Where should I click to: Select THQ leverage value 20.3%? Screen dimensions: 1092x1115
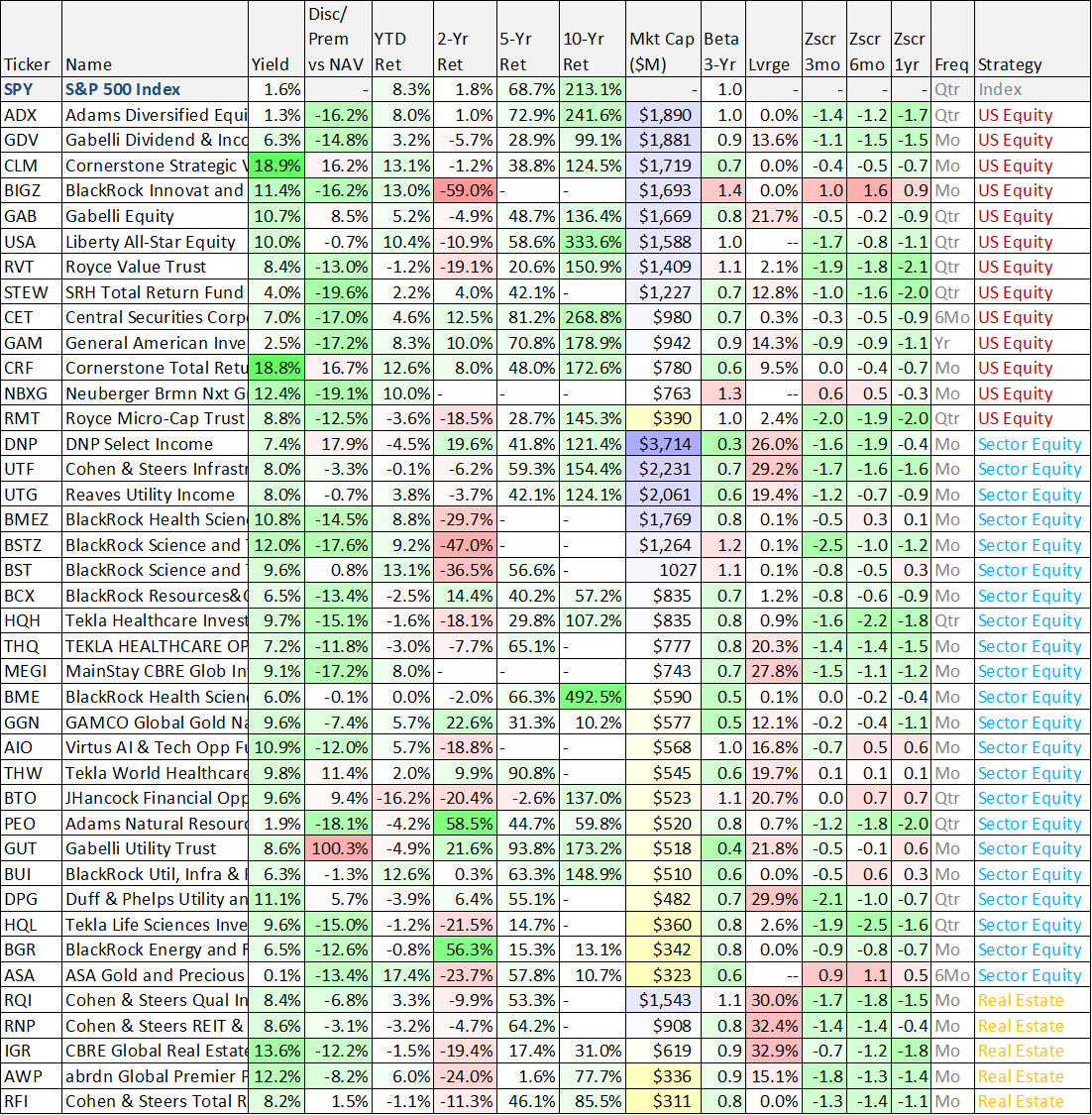point(773,645)
